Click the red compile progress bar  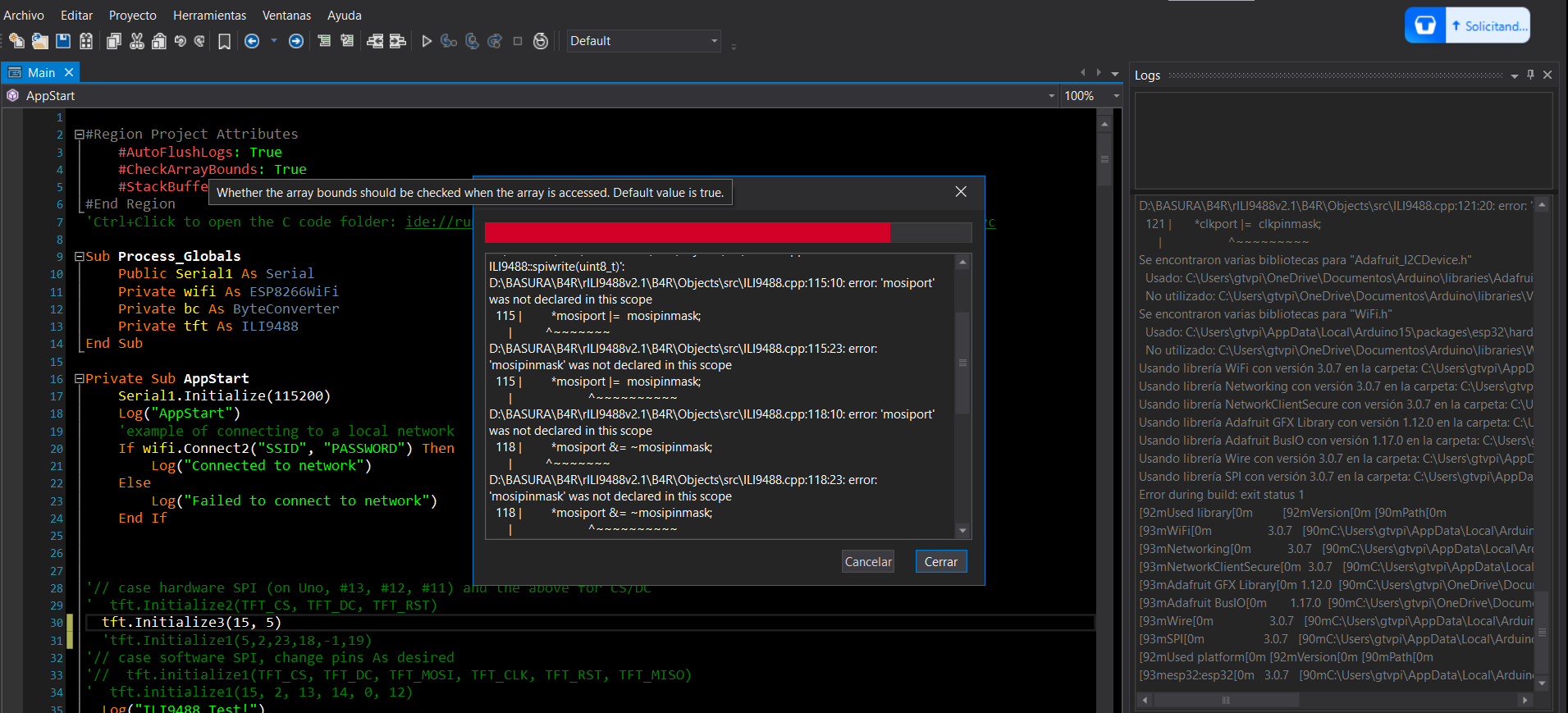[688, 232]
